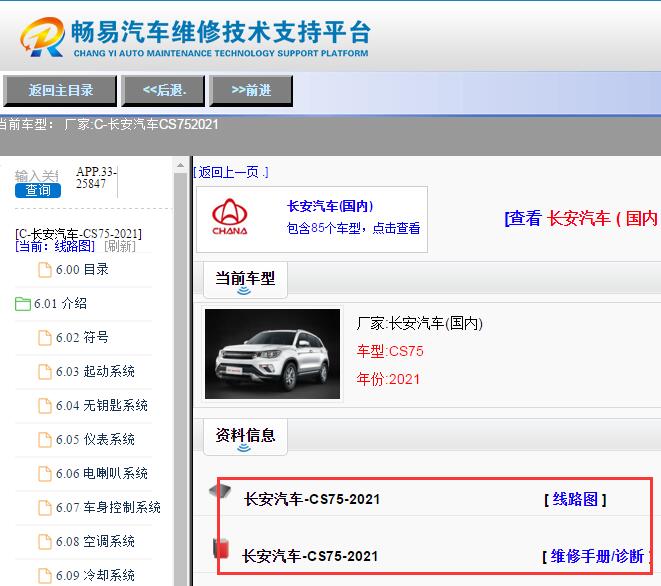Open 6.05 仪表系统 tree item
The image size is (661, 586).
(95, 439)
